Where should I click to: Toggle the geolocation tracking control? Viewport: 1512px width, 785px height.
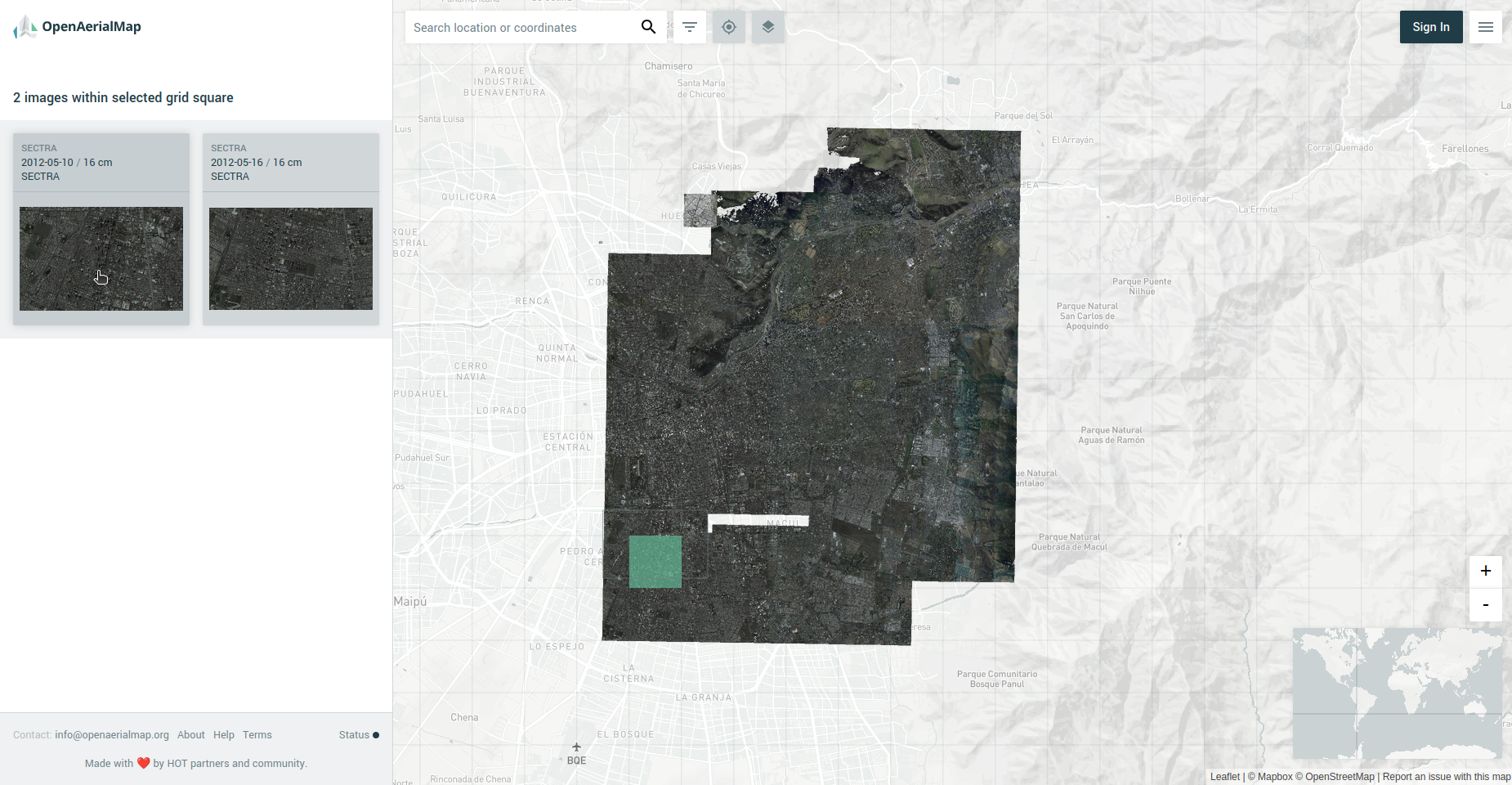pos(728,27)
